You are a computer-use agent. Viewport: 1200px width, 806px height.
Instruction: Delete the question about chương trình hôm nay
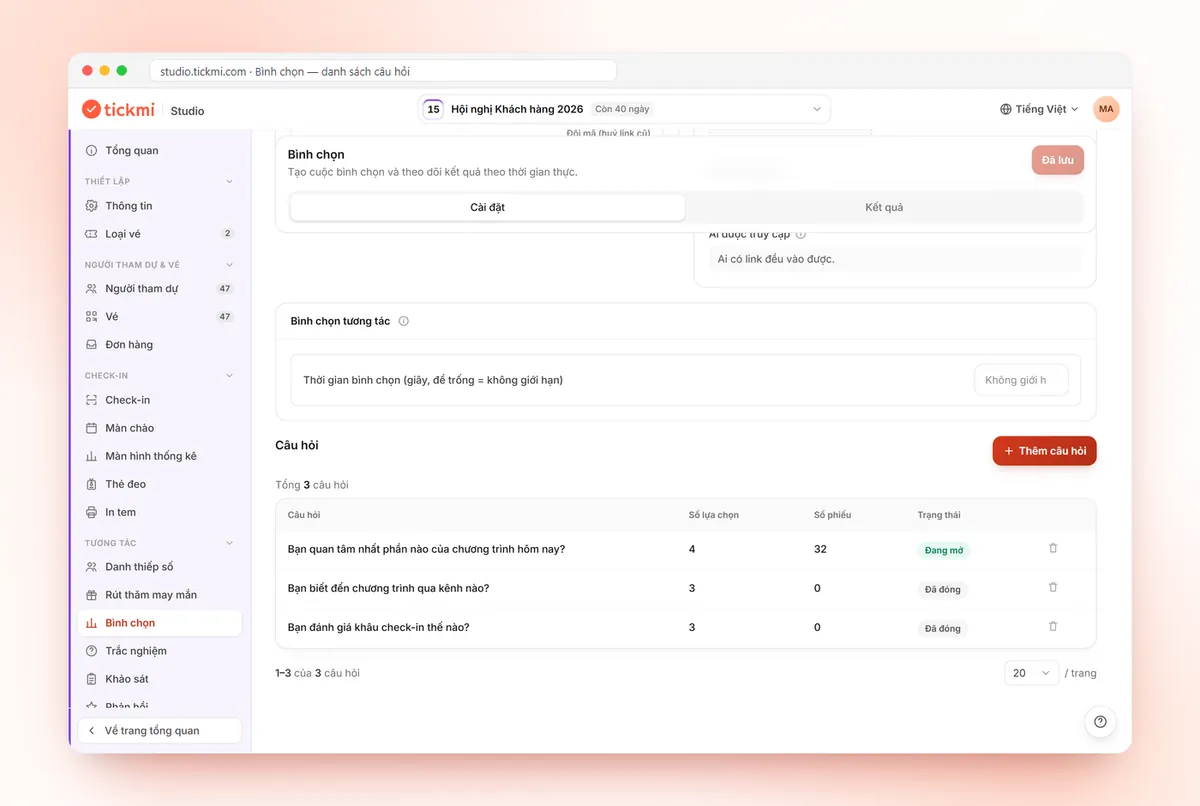[x=1053, y=548]
